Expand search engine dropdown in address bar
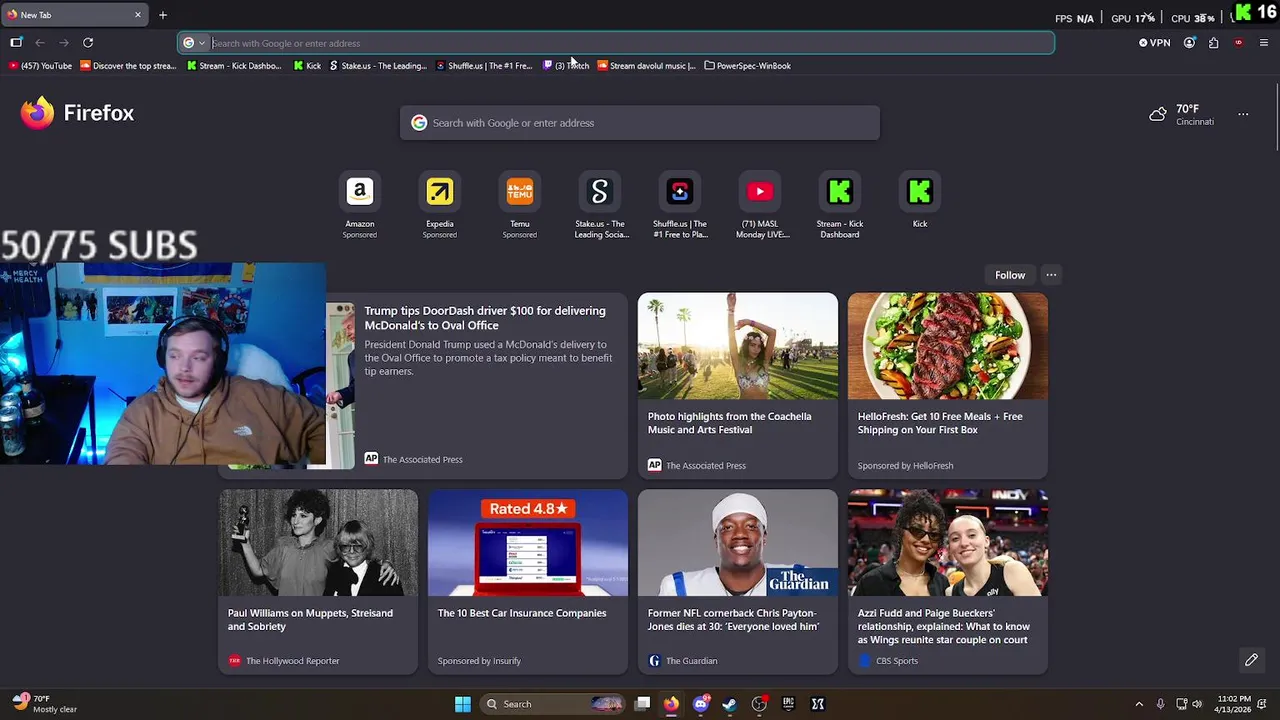The height and width of the screenshot is (720, 1280). pos(194,43)
